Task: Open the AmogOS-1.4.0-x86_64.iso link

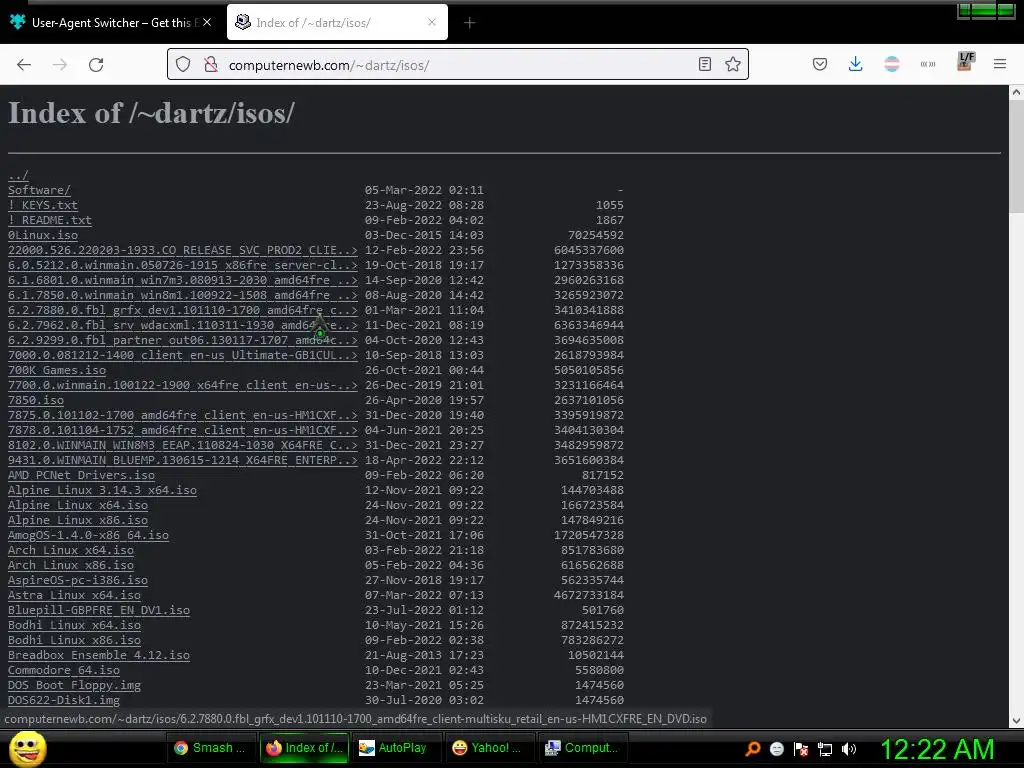Action: coord(88,536)
